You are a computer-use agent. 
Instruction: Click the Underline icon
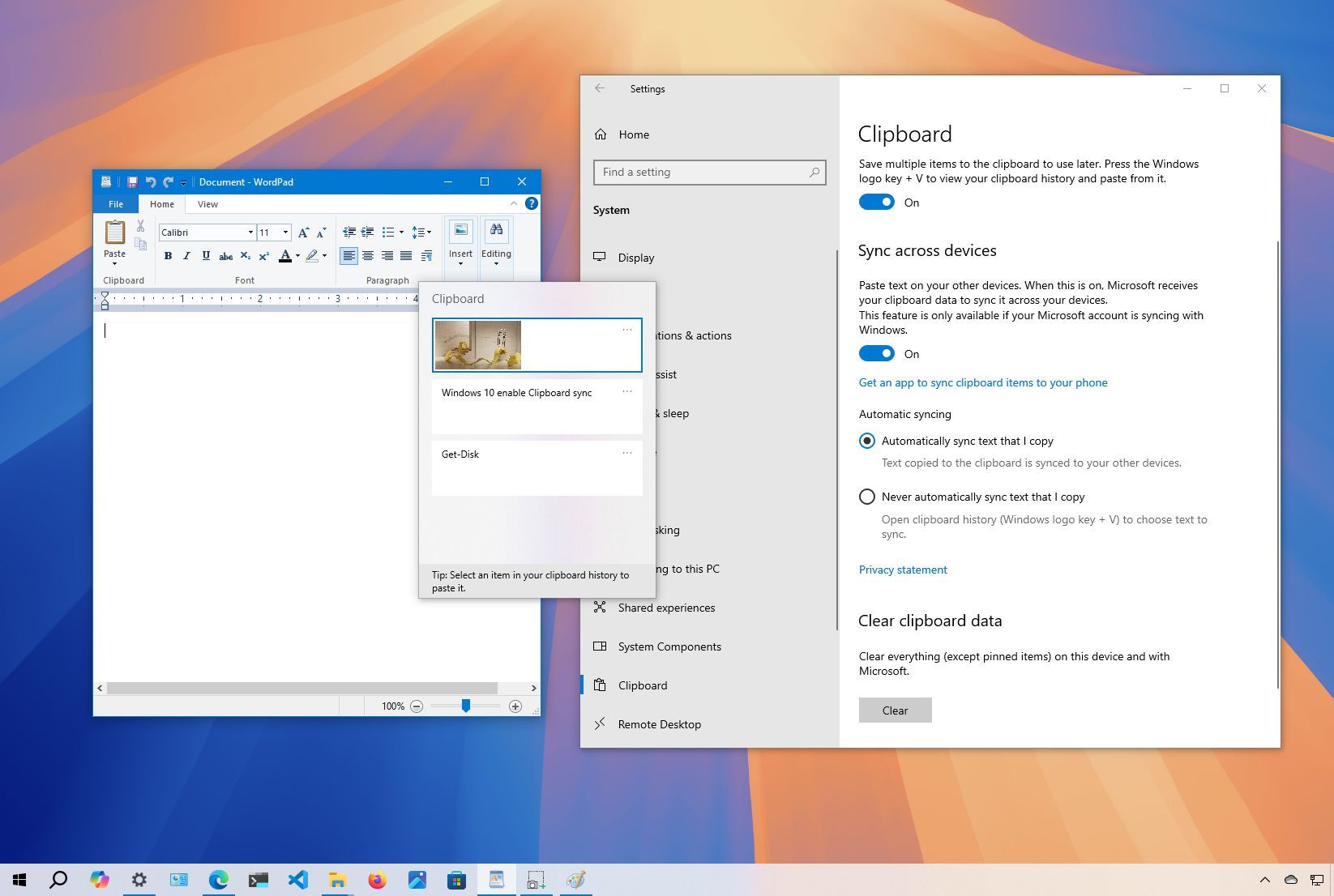point(205,255)
